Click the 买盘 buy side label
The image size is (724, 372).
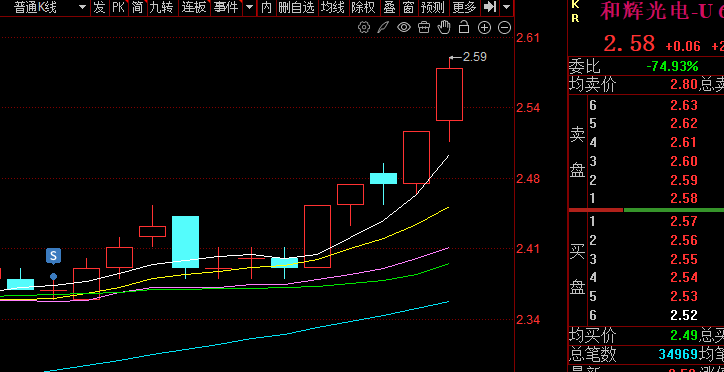[578, 269]
